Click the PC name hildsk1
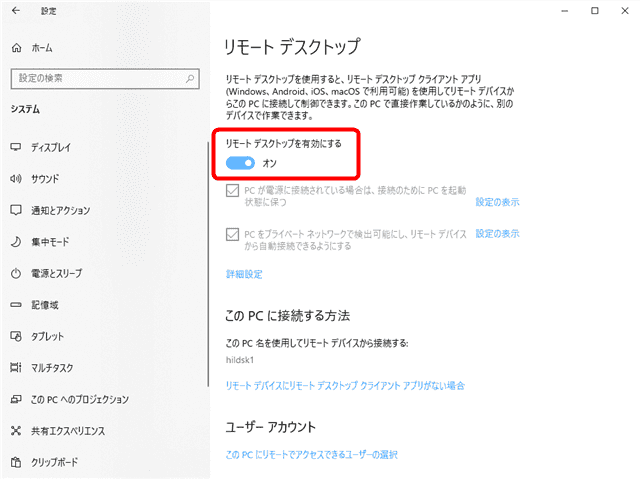 (x=240, y=360)
